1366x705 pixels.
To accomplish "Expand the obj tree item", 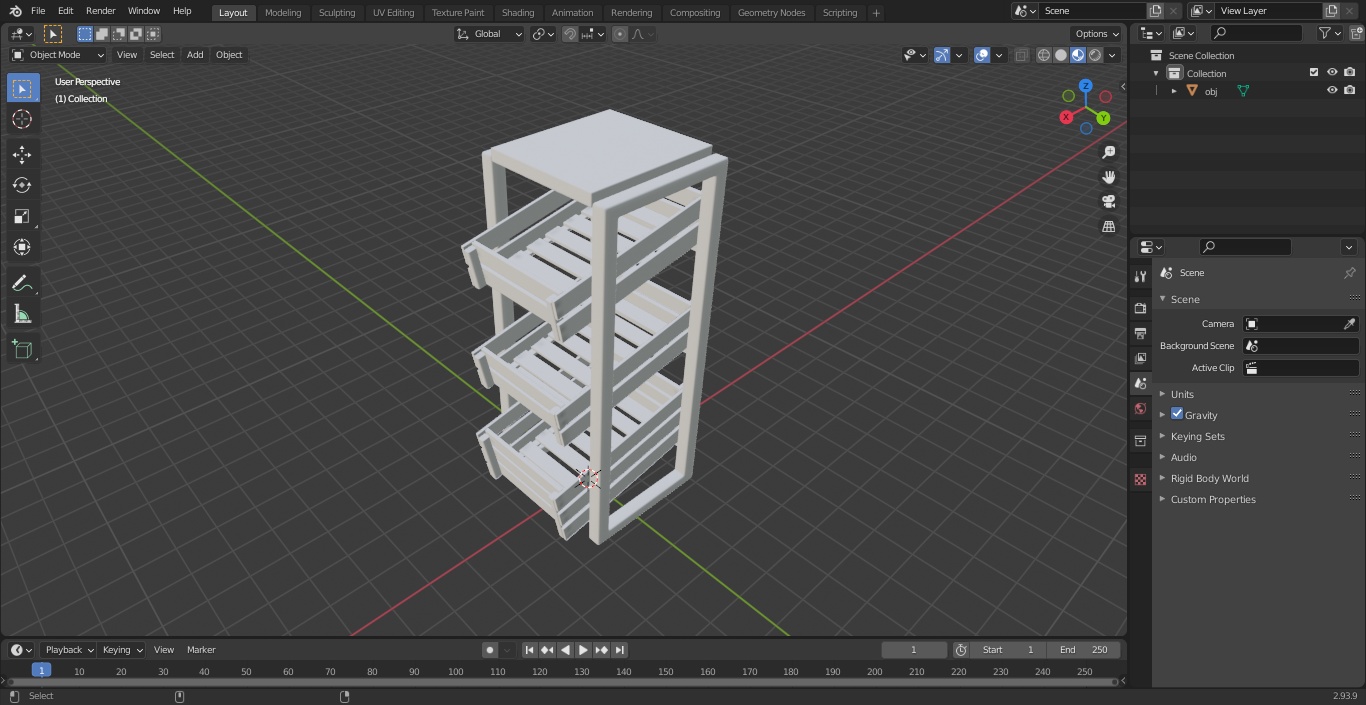I will click(x=1174, y=91).
